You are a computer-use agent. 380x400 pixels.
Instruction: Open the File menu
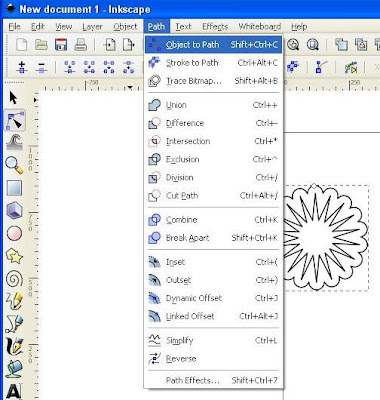[x=14, y=27]
